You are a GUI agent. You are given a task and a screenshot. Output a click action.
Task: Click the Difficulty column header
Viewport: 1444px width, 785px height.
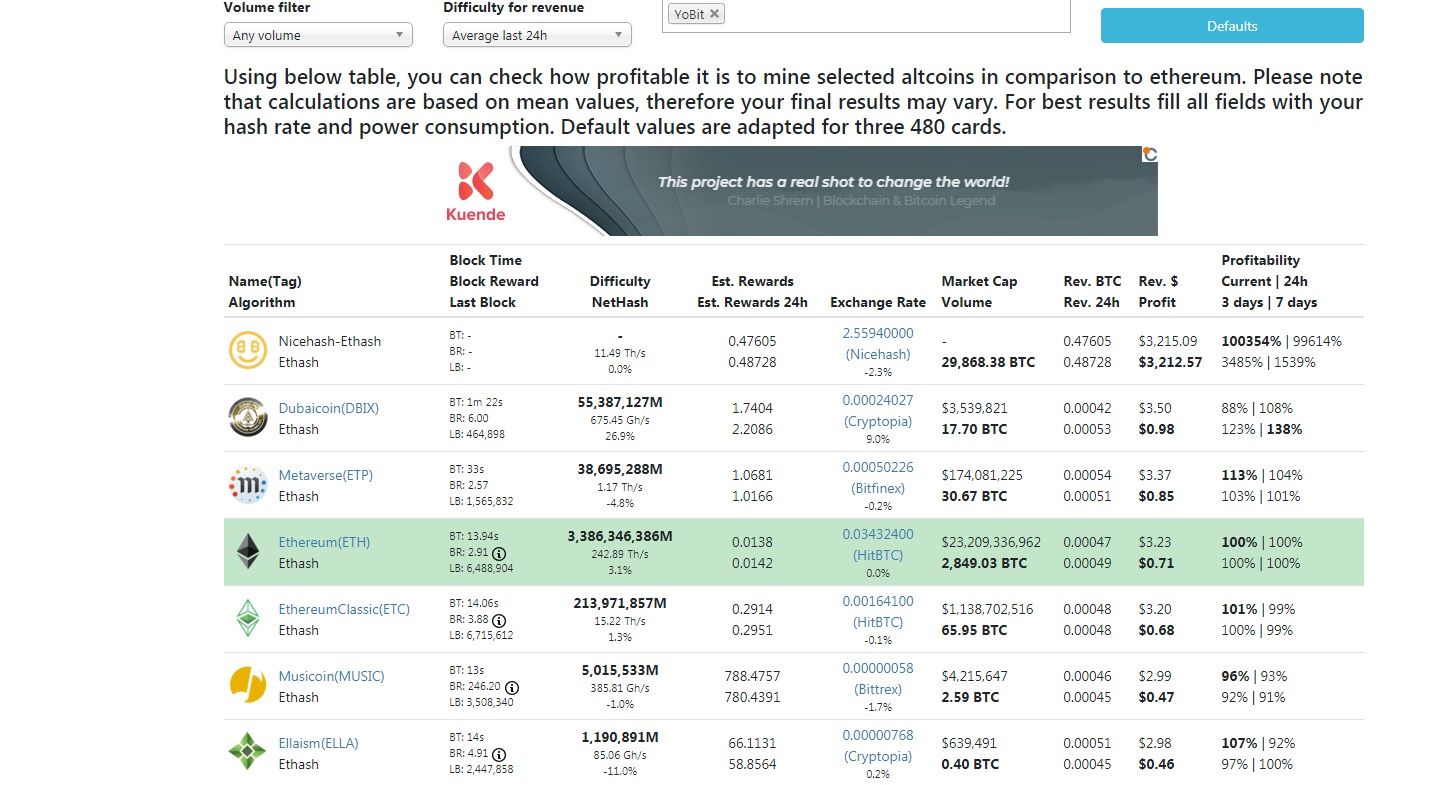pyautogui.click(x=620, y=281)
